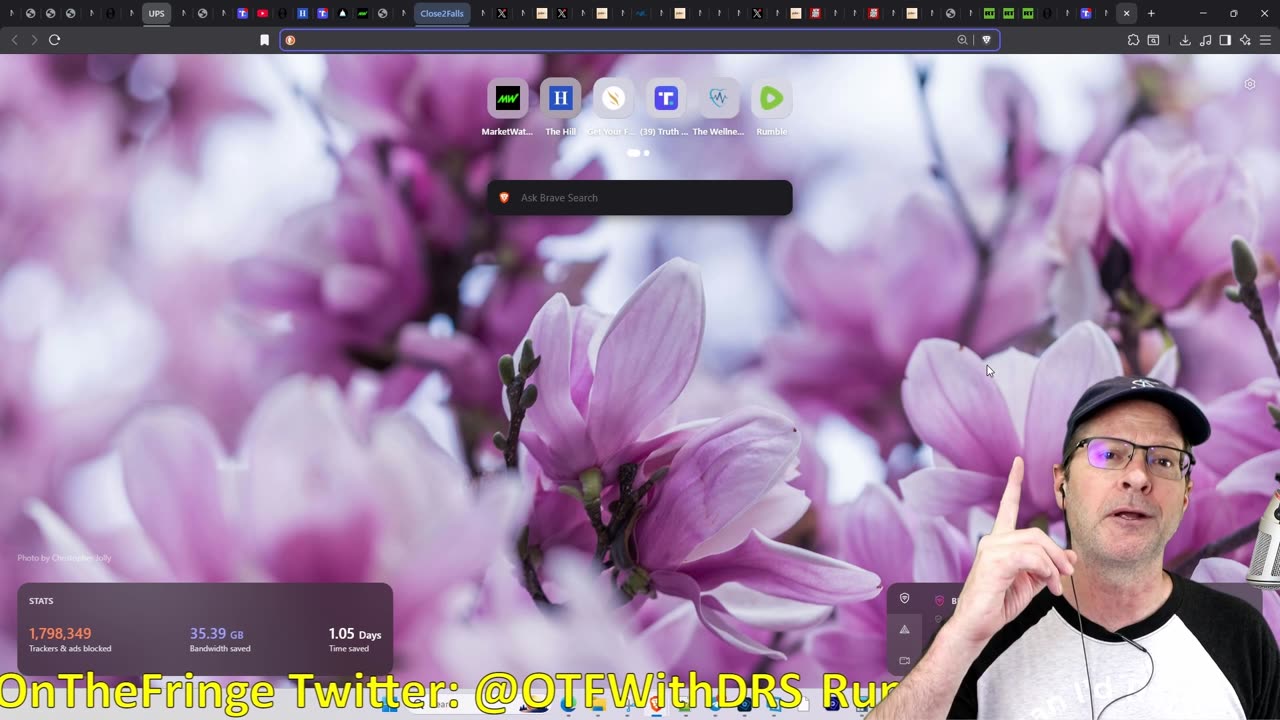Screen dimensions: 1280x720
Task: Select the Brave VPN shield widget icon
Action: point(904,599)
